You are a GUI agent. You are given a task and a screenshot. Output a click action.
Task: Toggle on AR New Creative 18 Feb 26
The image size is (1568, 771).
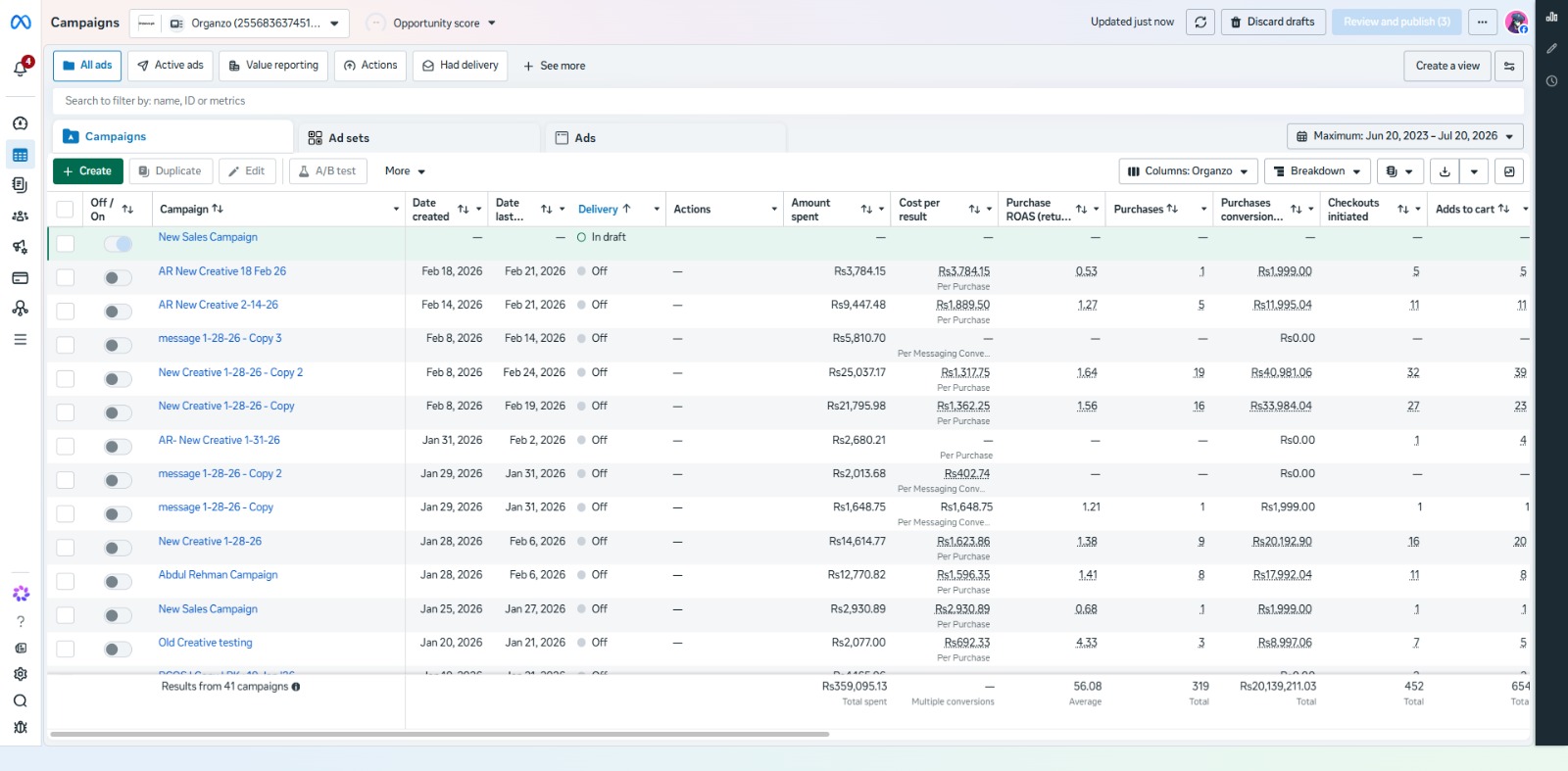click(x=118, y=278)
